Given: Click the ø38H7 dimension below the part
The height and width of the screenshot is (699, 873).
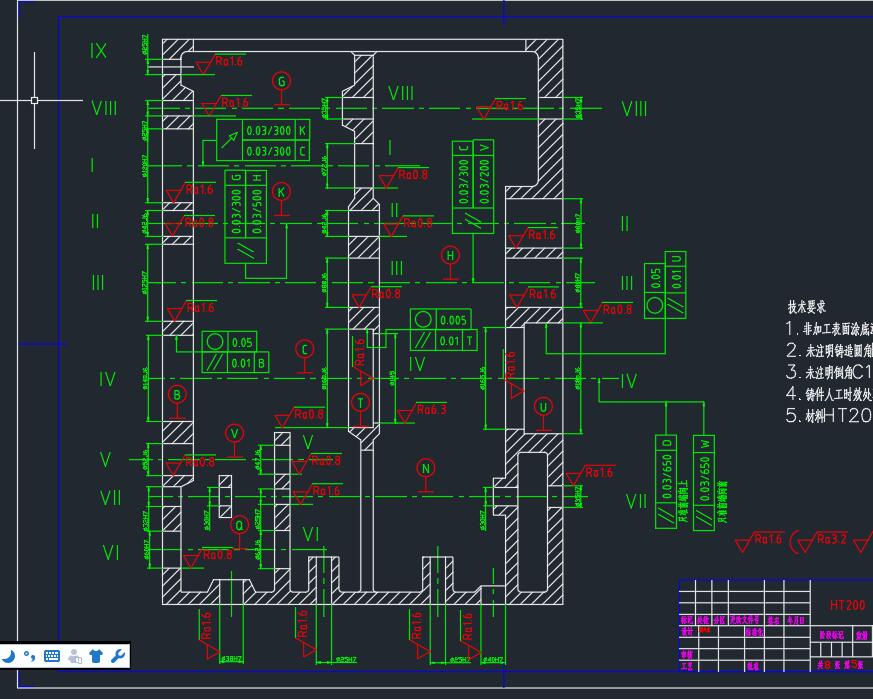Looking at the screenshot, I should tap(232, 659).
